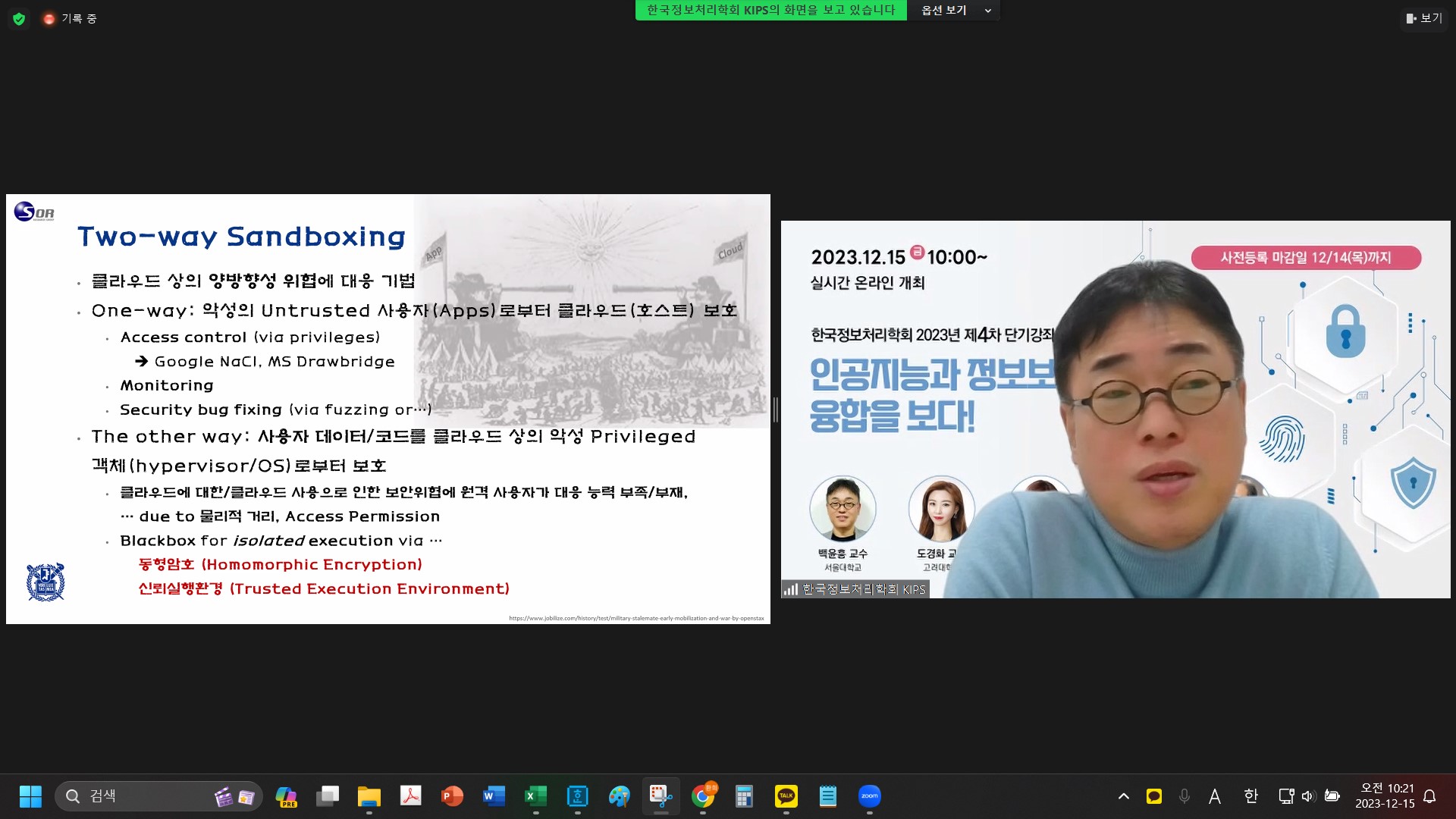The width and height of the screenshot is (1456, 819).
Task: Switch to the Zoom taskbar icon
Action: click(869, 796)
